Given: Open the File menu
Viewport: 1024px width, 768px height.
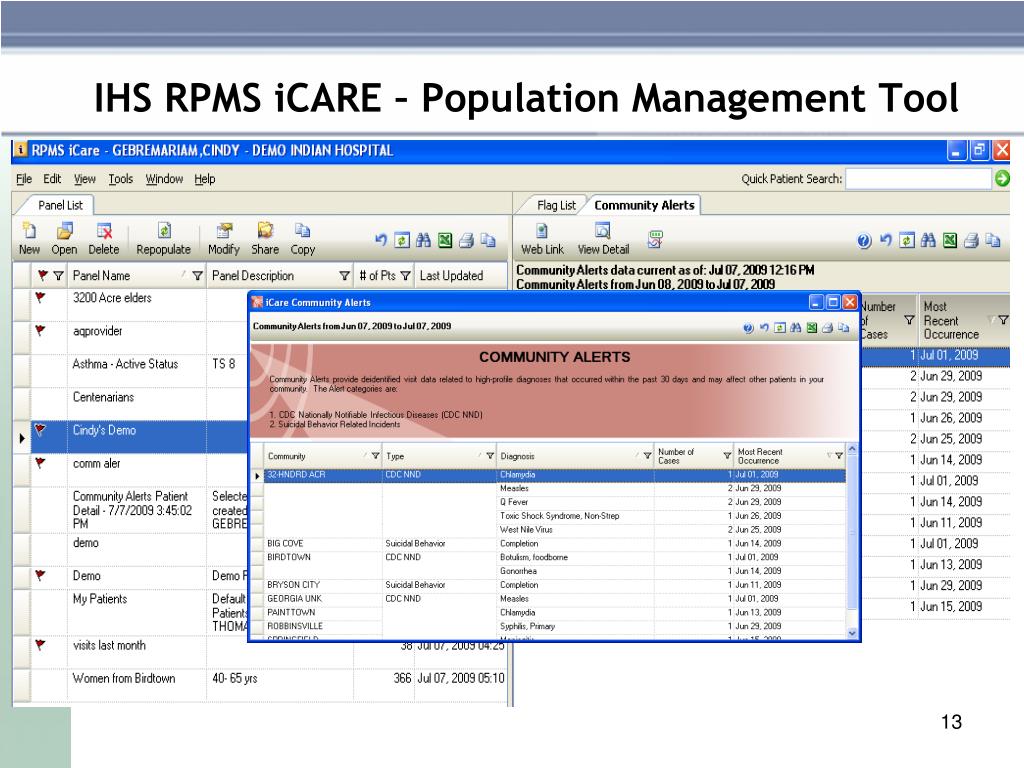Looking at the screenshot, I should tap(24, 179).
